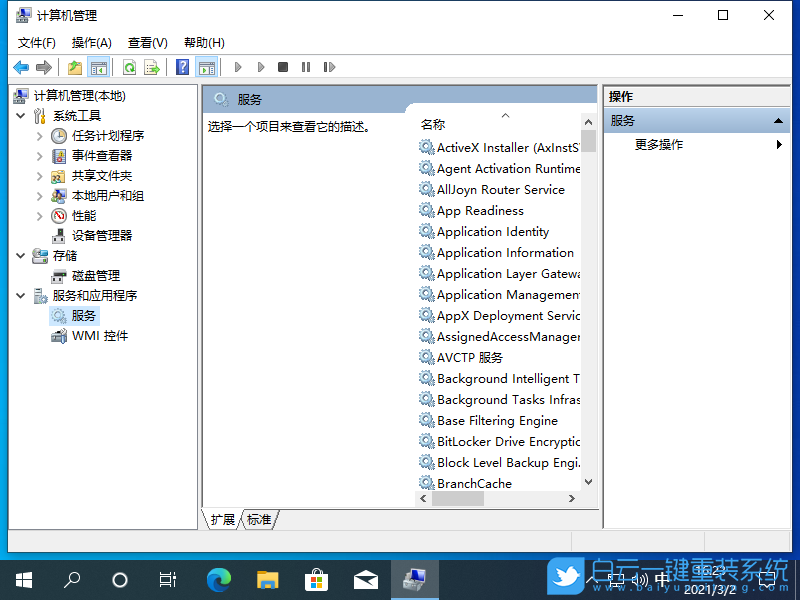Image resolution: width=800 pixels, height=600 pixels.
Task: Open the Microsoft Edge icon on the taskbar
Action: (217, 579)
